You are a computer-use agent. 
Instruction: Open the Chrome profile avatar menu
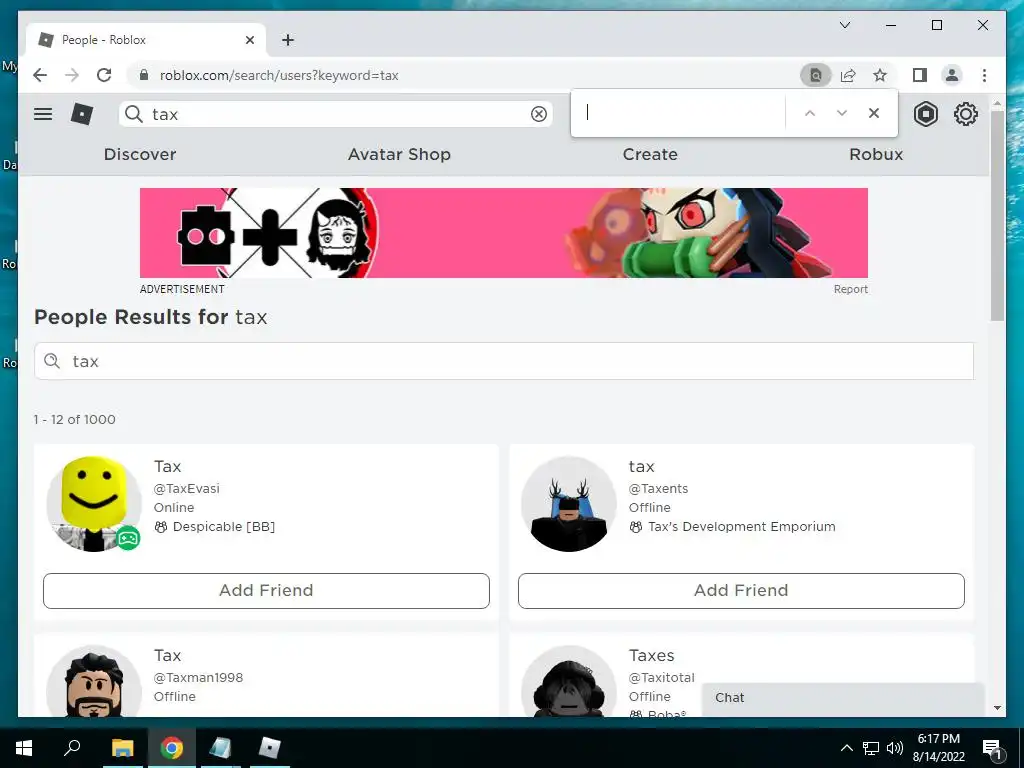[x=952, y=75]
